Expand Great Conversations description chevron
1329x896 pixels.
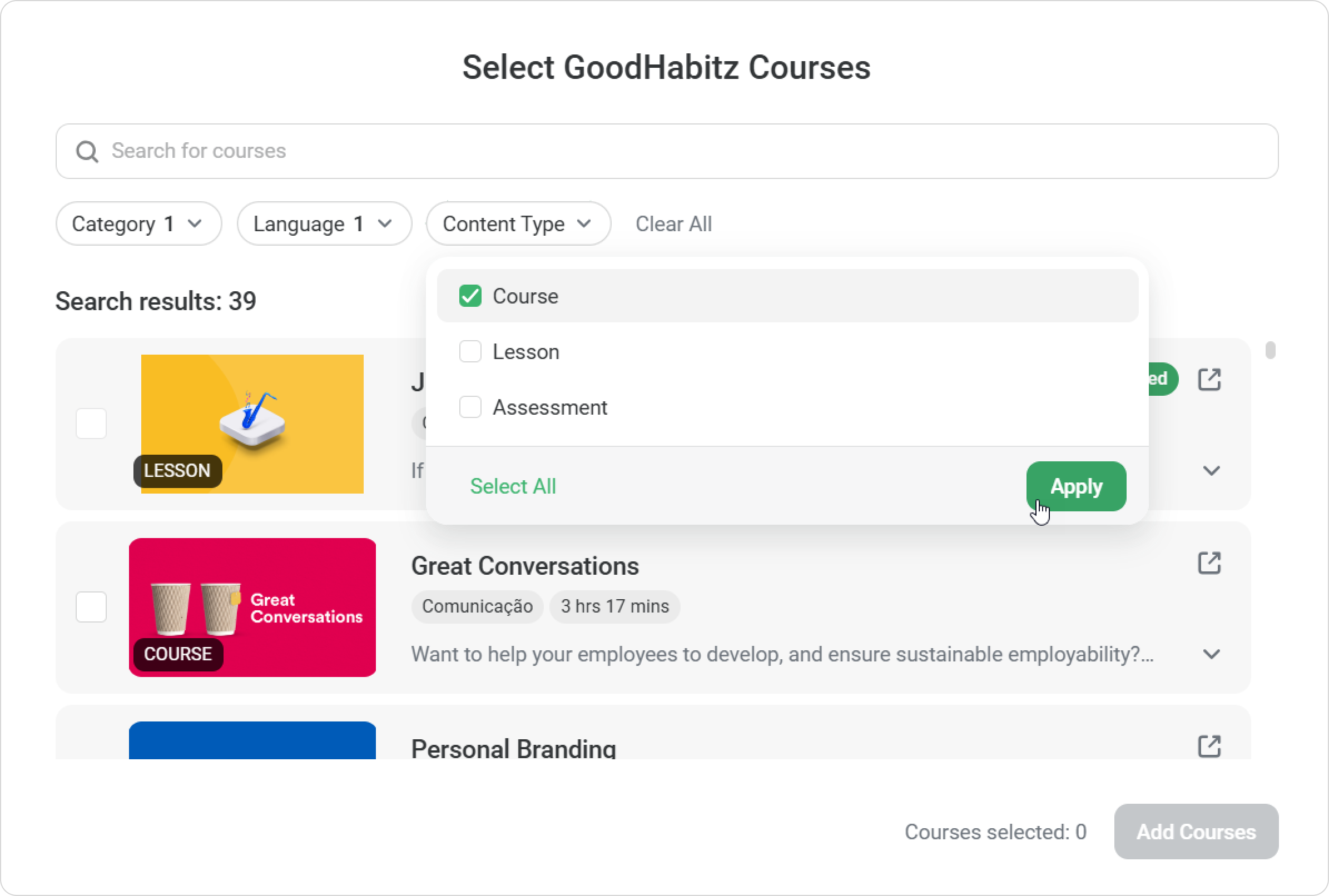pos(1211,654)
